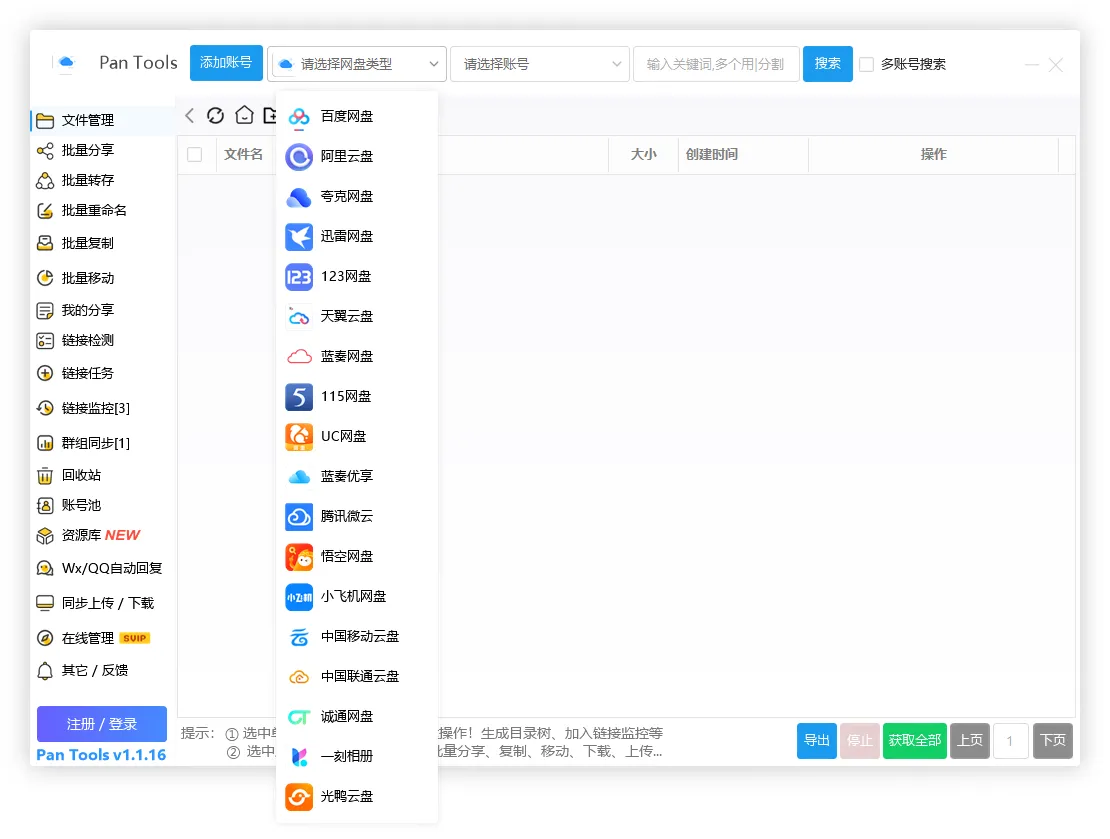Click the 导出 button
The height and width of the screenshot is (839, 1110).
(817, 741)
